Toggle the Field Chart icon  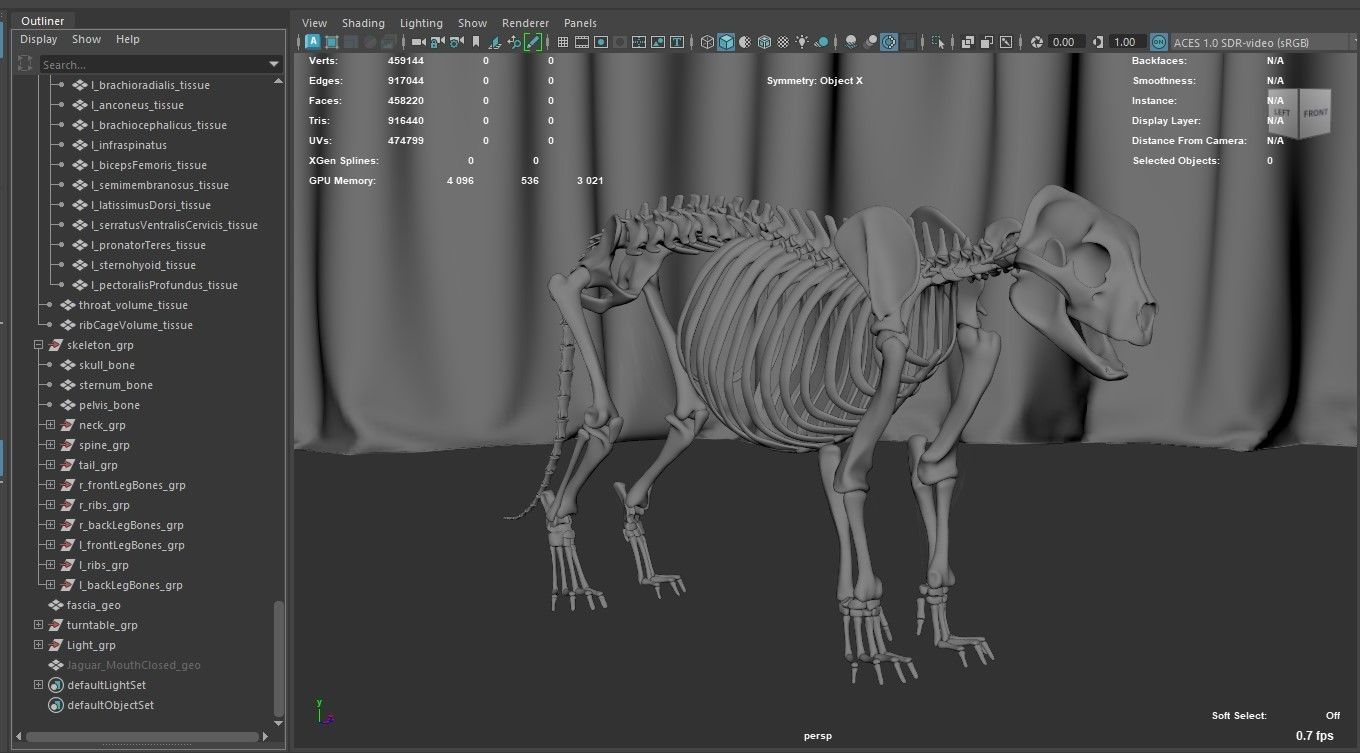(x=639, y=42)
